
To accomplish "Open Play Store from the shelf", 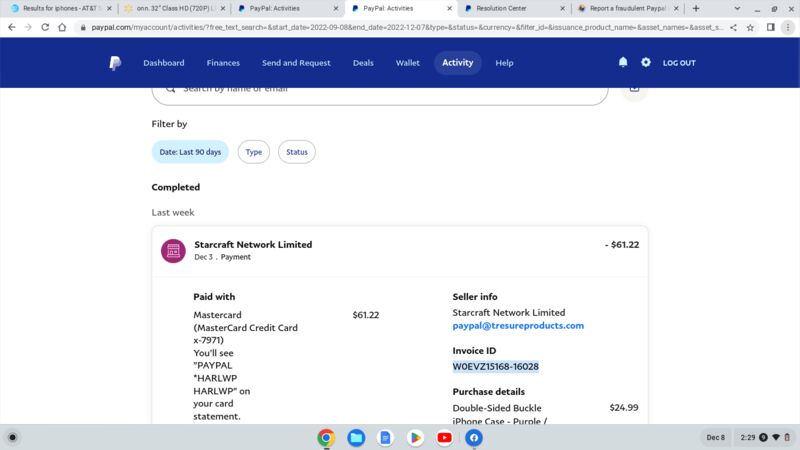I will coord(415,438).
